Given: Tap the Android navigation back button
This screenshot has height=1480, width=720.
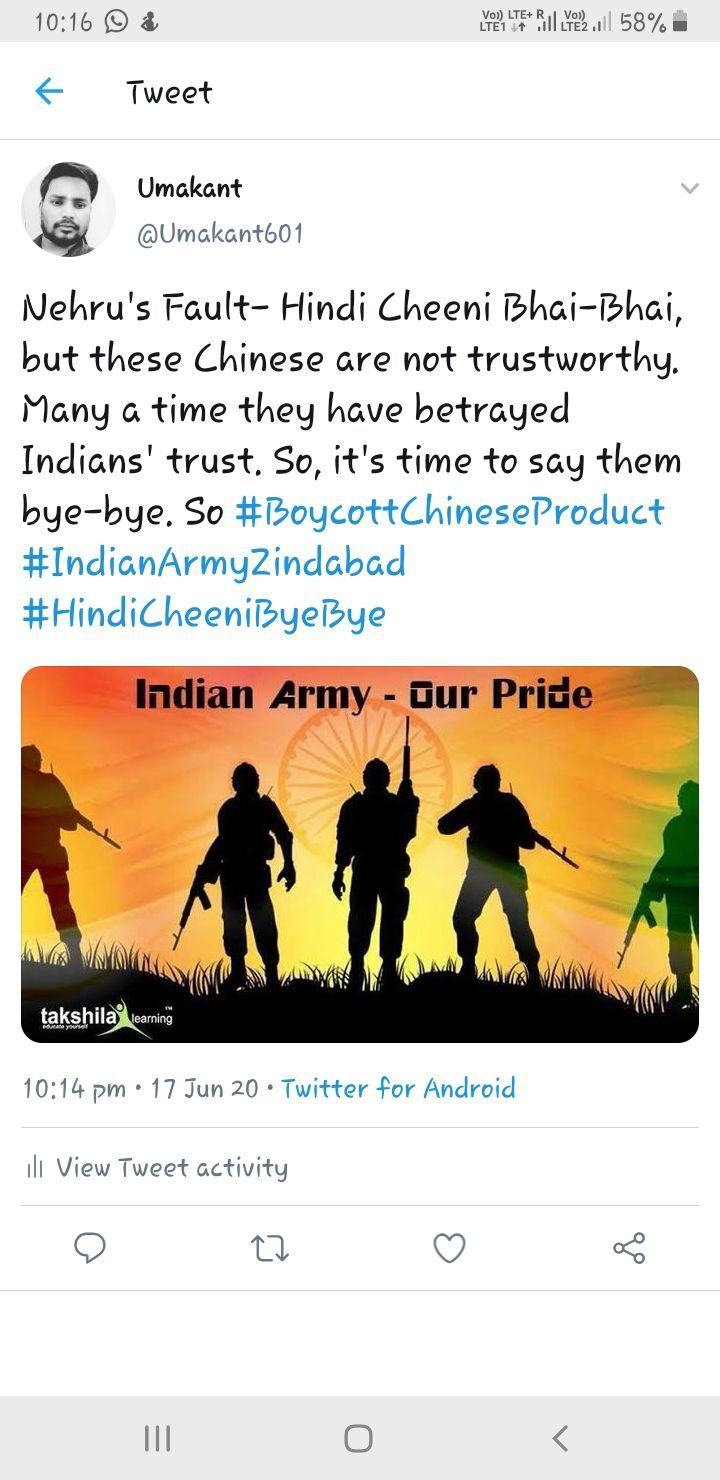Looking at the screenshot, I should 560,1438.
